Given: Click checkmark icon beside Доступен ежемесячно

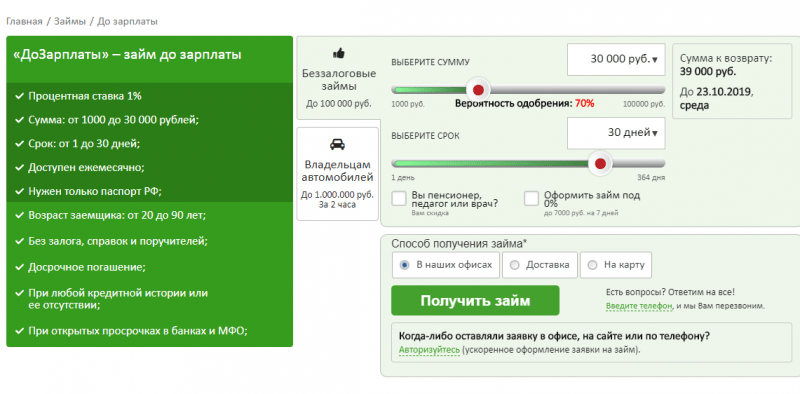Looking at the screenshot, I should pos(20,167).
